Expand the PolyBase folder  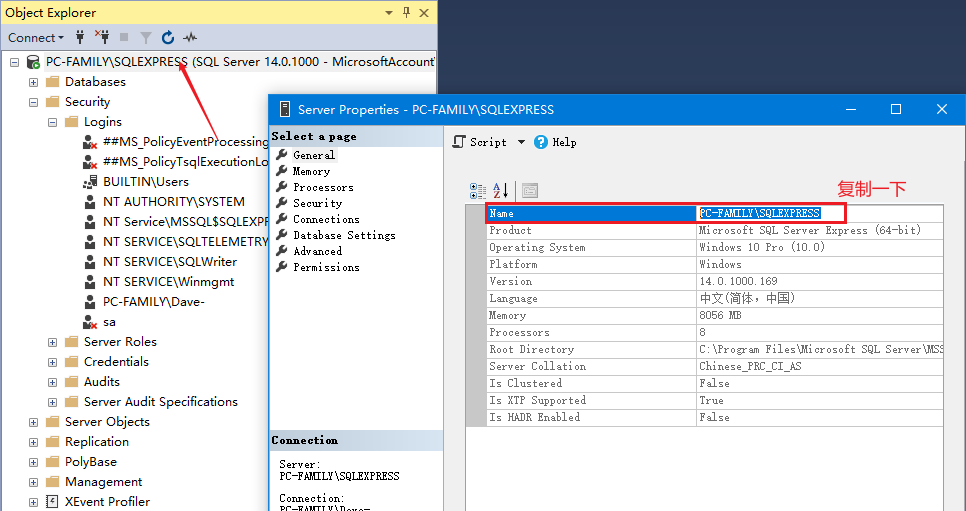(34, 462)
